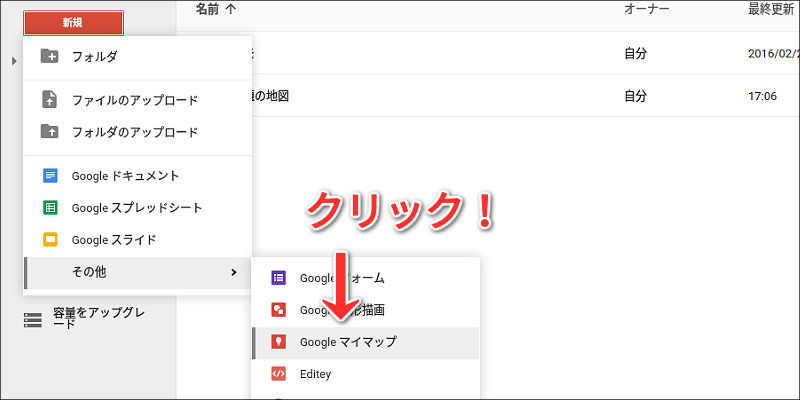
Task: Sort by the 名前 column header
Action: 207,10
